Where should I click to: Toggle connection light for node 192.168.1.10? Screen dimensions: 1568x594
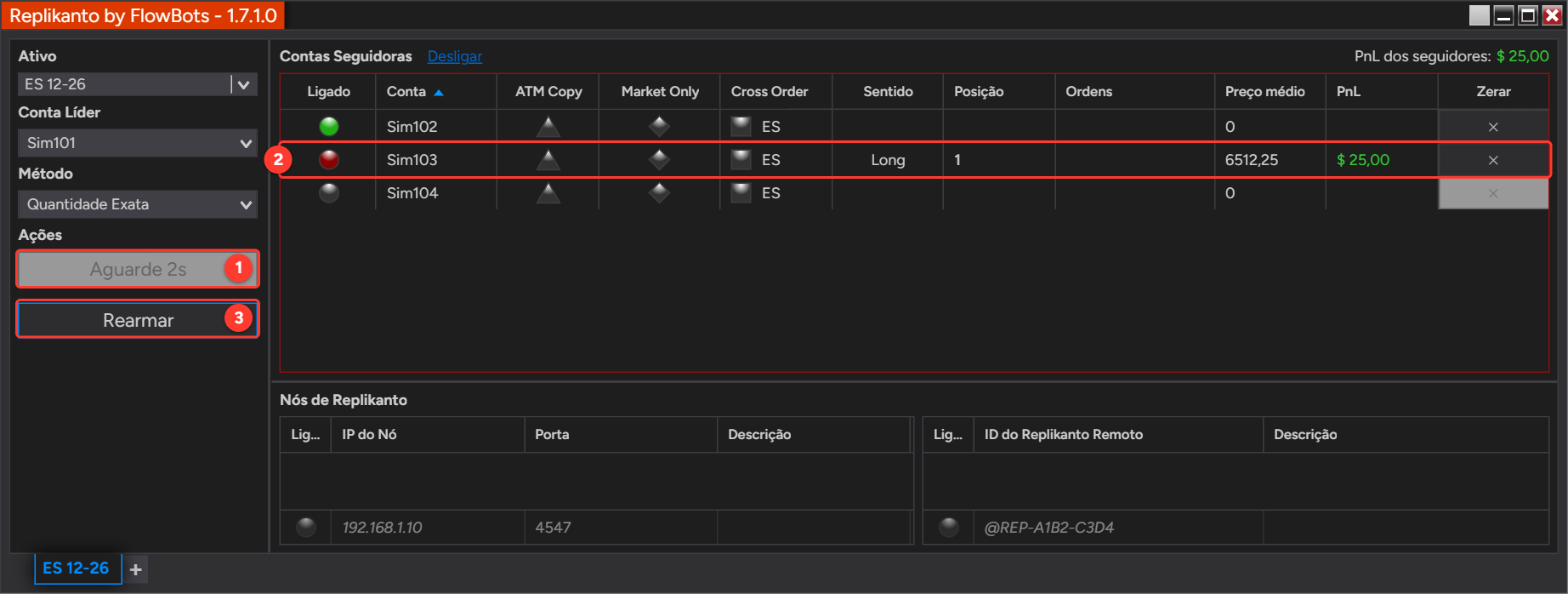coord(306,528)
